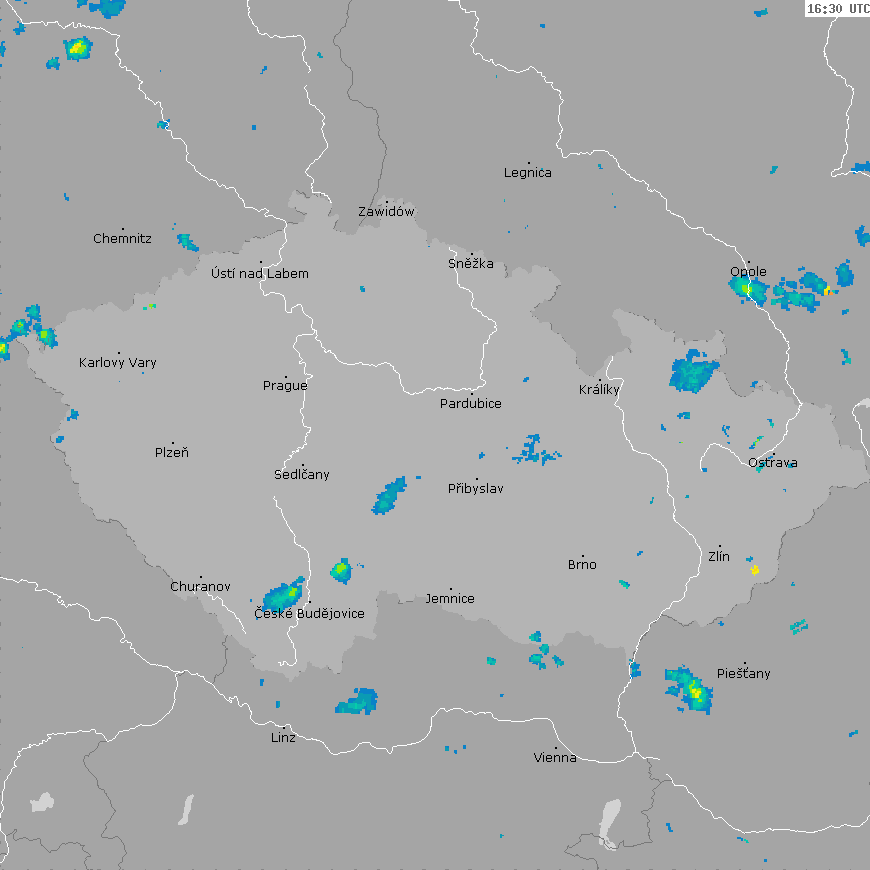870x870 pixels.
Task: Click the storm cell west of Piešťany
Action: coord(690,688)
